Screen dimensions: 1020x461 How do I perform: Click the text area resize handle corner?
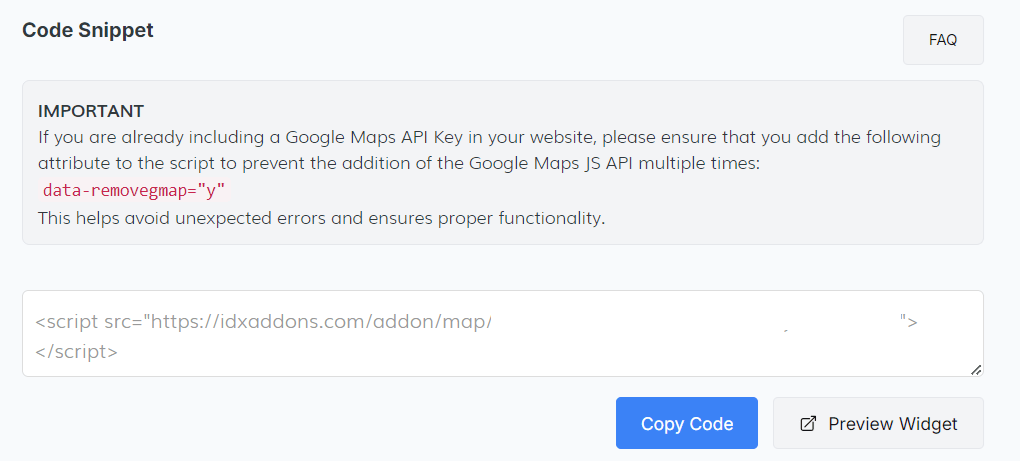point(976,369)
